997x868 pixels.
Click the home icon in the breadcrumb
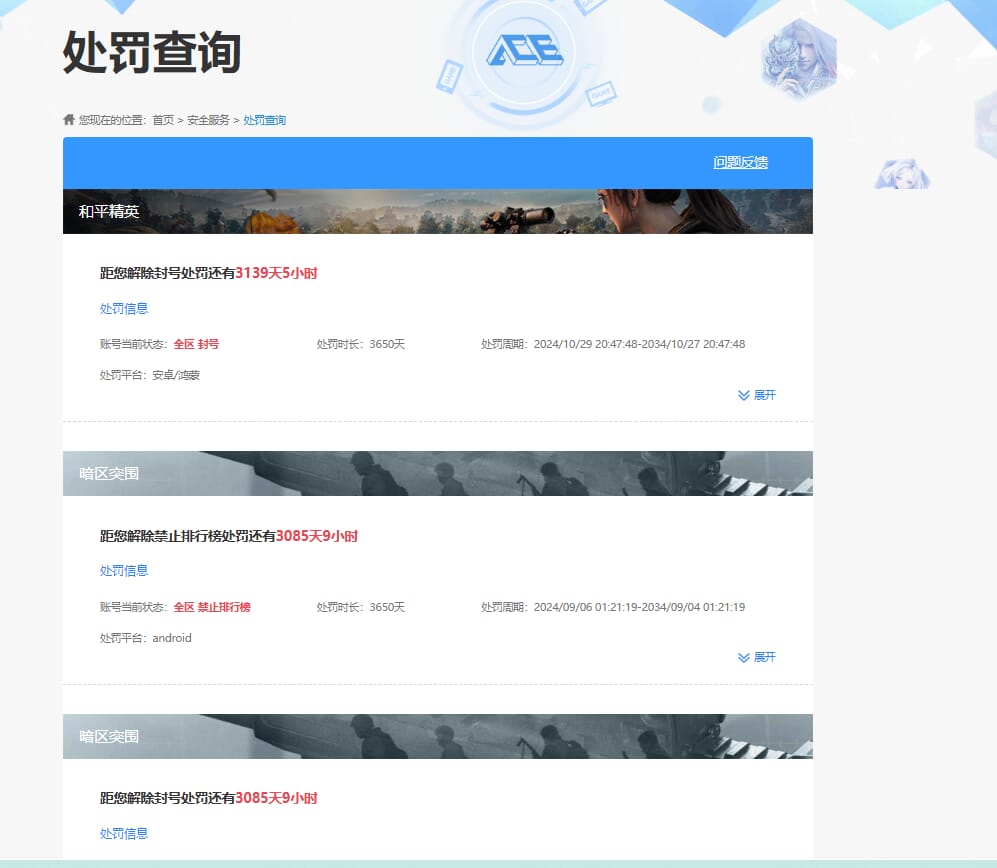67,119
